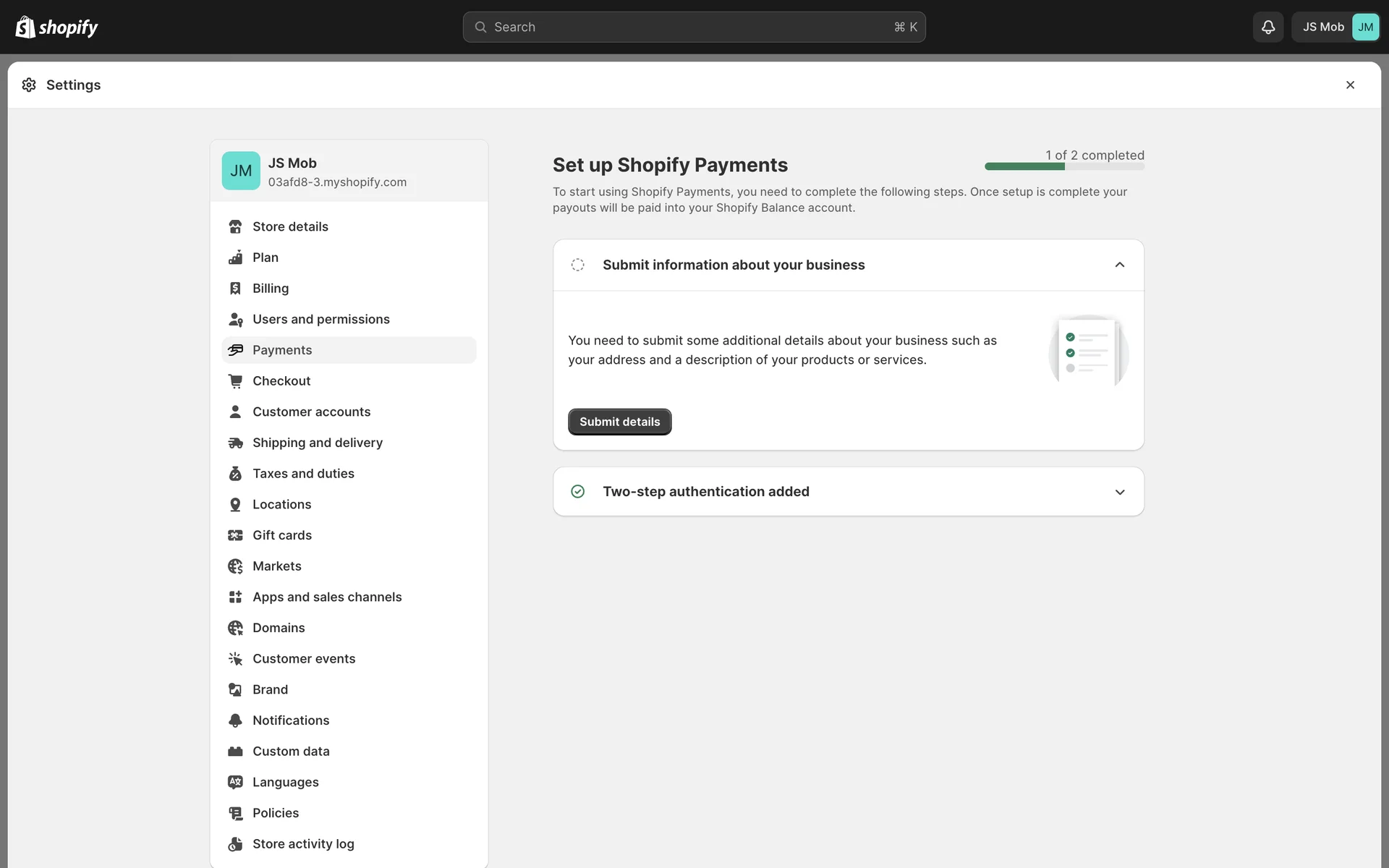Open the JS Mob account menu

click(x=1335, y=27)
